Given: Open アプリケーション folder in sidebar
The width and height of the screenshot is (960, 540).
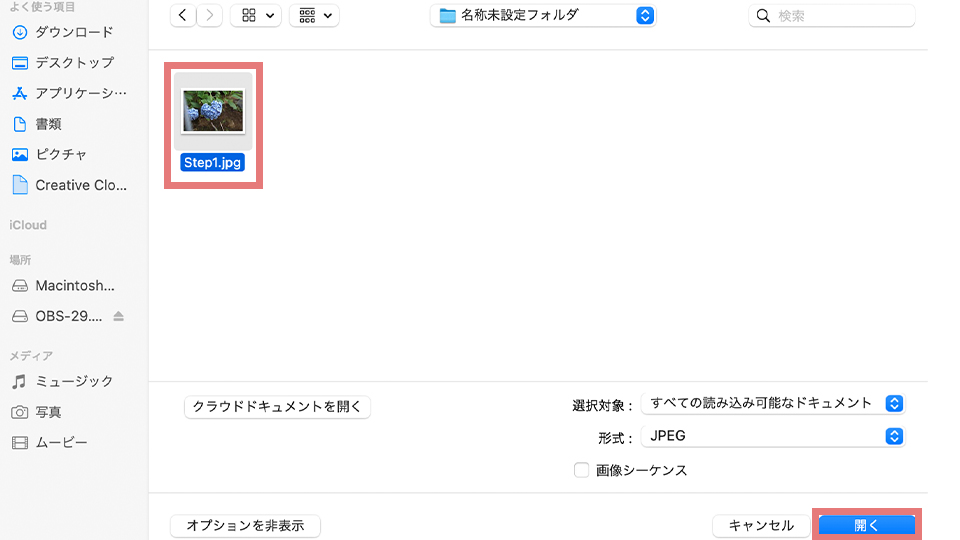Looking at the screenshot, I should point(70,93).
